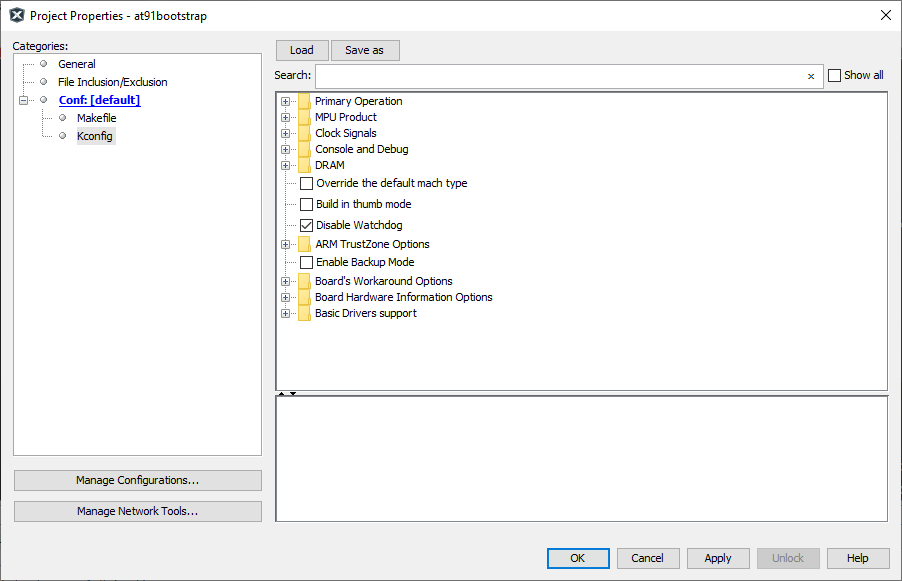Toggle the Show all checkbox
The width and height of the screenshot is (902, 581).
click(834, 76)
